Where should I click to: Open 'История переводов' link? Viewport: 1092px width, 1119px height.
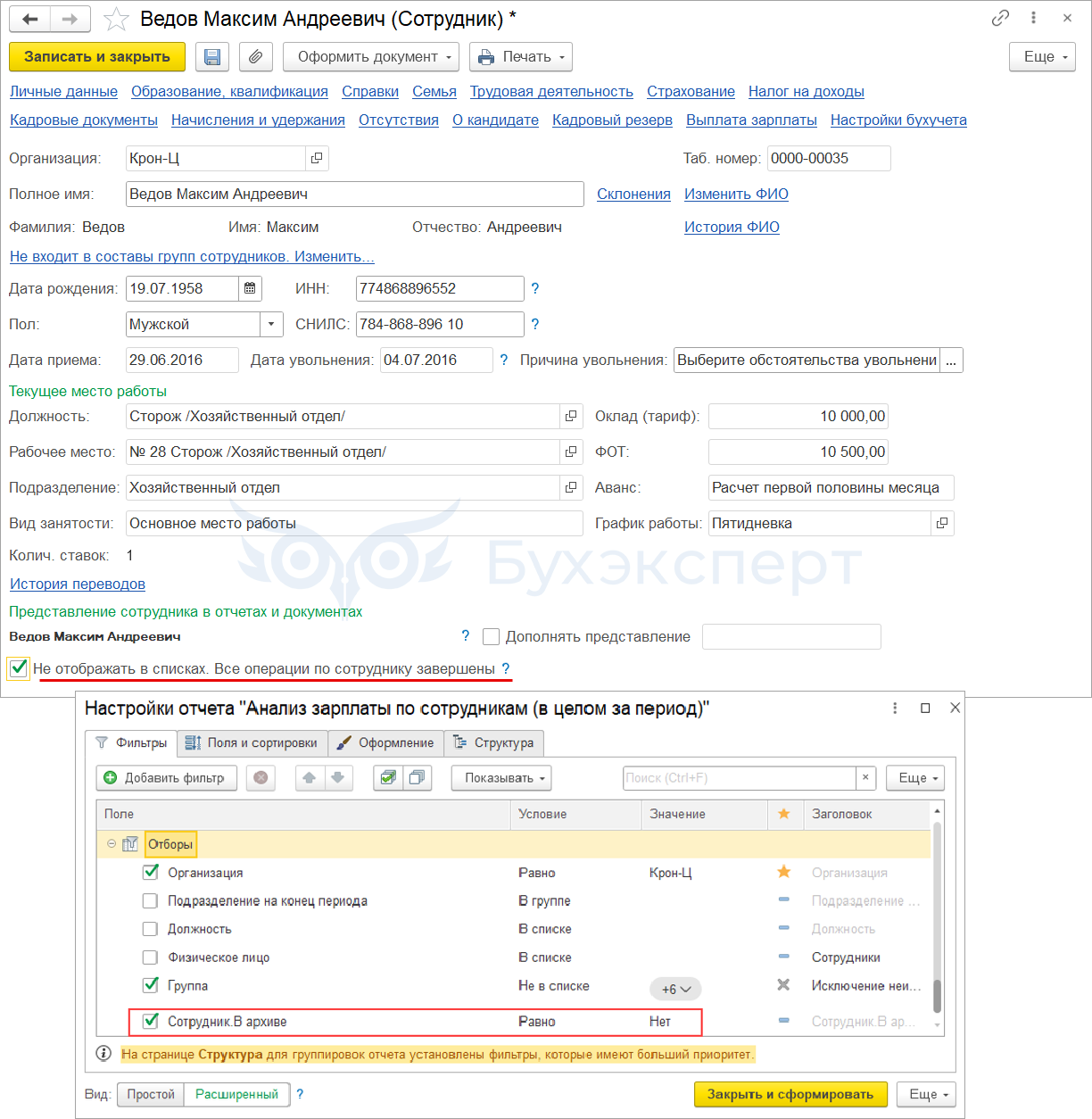point(78,584)
